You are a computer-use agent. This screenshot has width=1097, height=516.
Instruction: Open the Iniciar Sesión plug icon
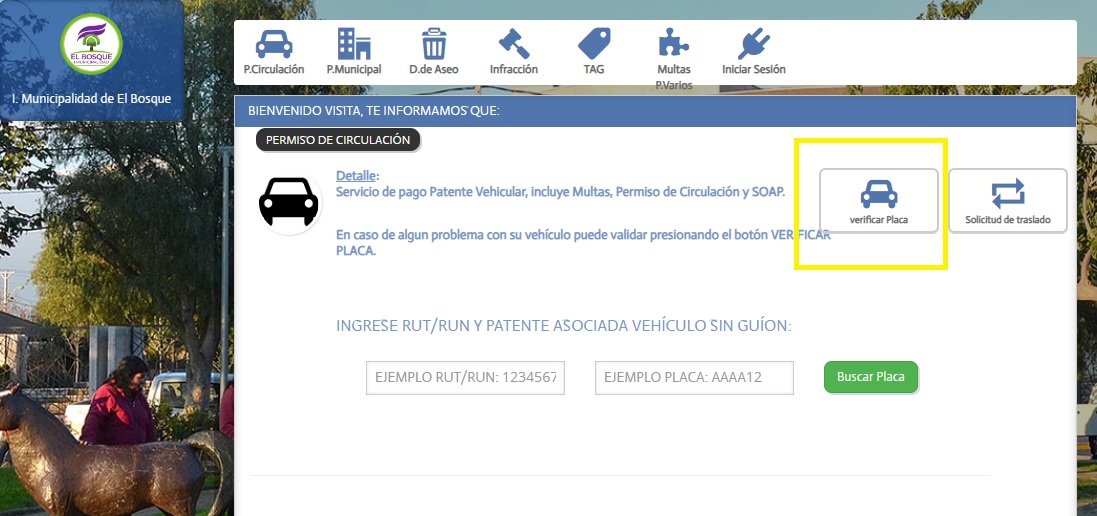coord(753,43)
